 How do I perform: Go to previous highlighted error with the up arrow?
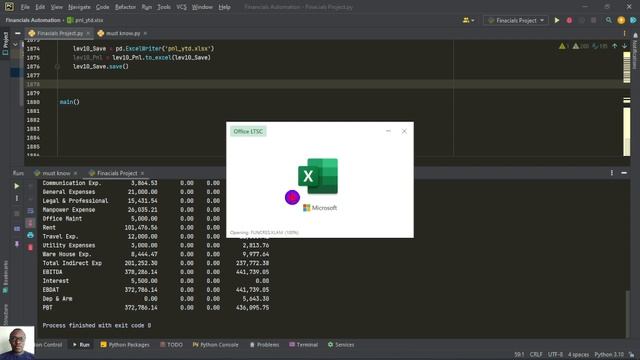pos(615,46)
